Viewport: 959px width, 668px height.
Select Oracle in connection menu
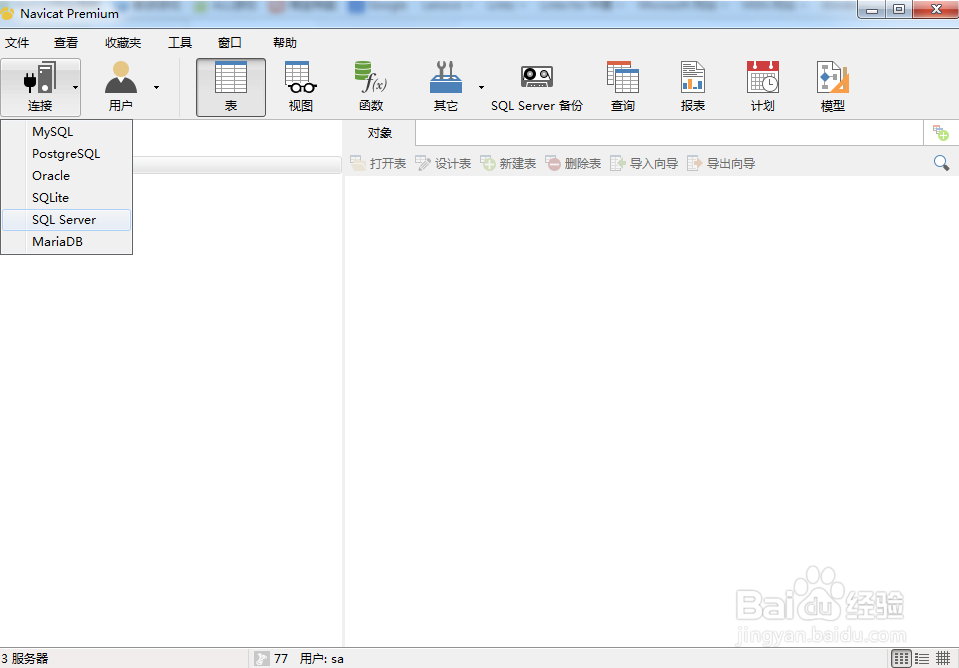(66, 176)
